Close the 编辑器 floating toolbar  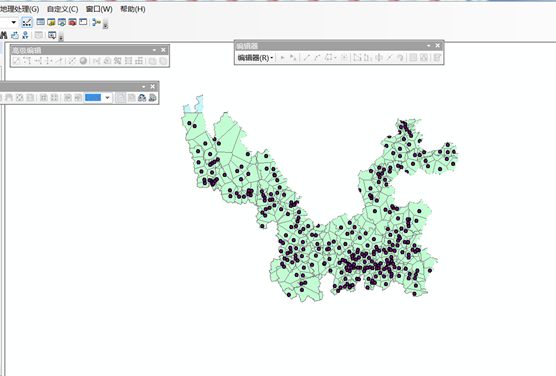pyautogui.click(x=438, y=45)
